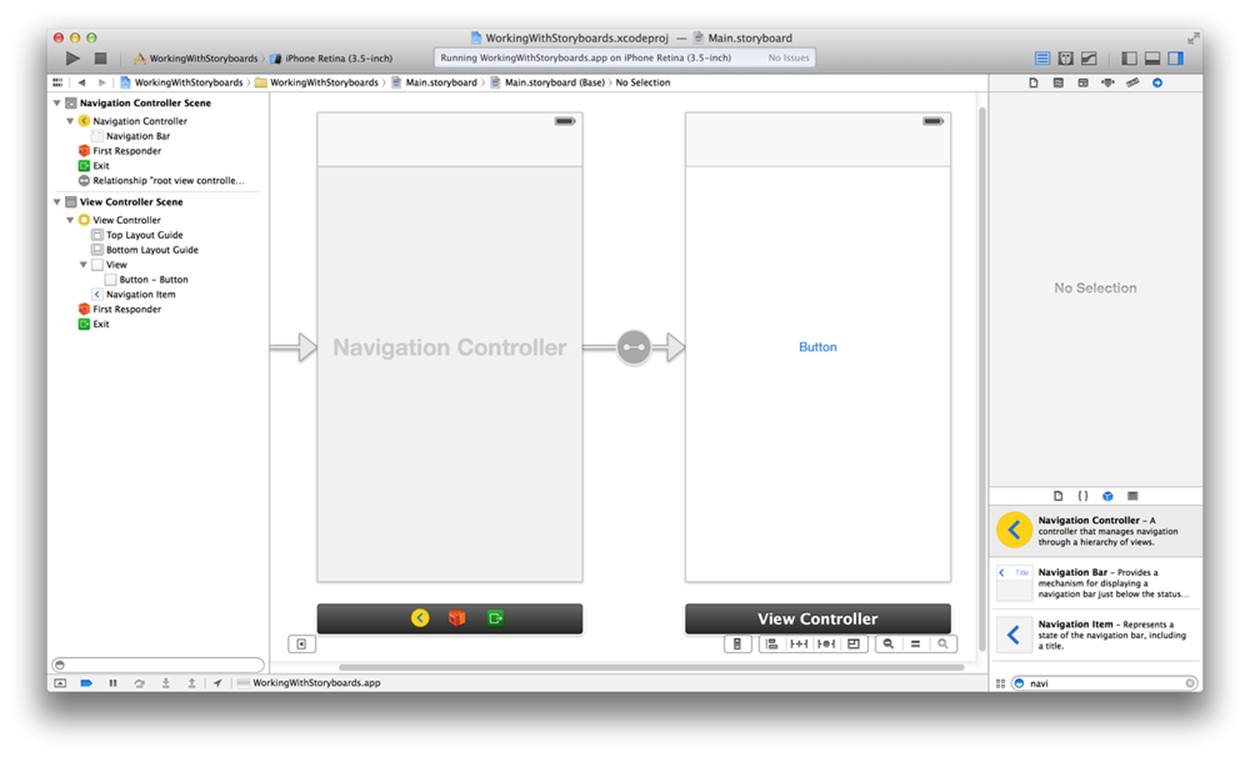Show the Media library
This screenshot has height=757, width=1250.
[1133, 496]
